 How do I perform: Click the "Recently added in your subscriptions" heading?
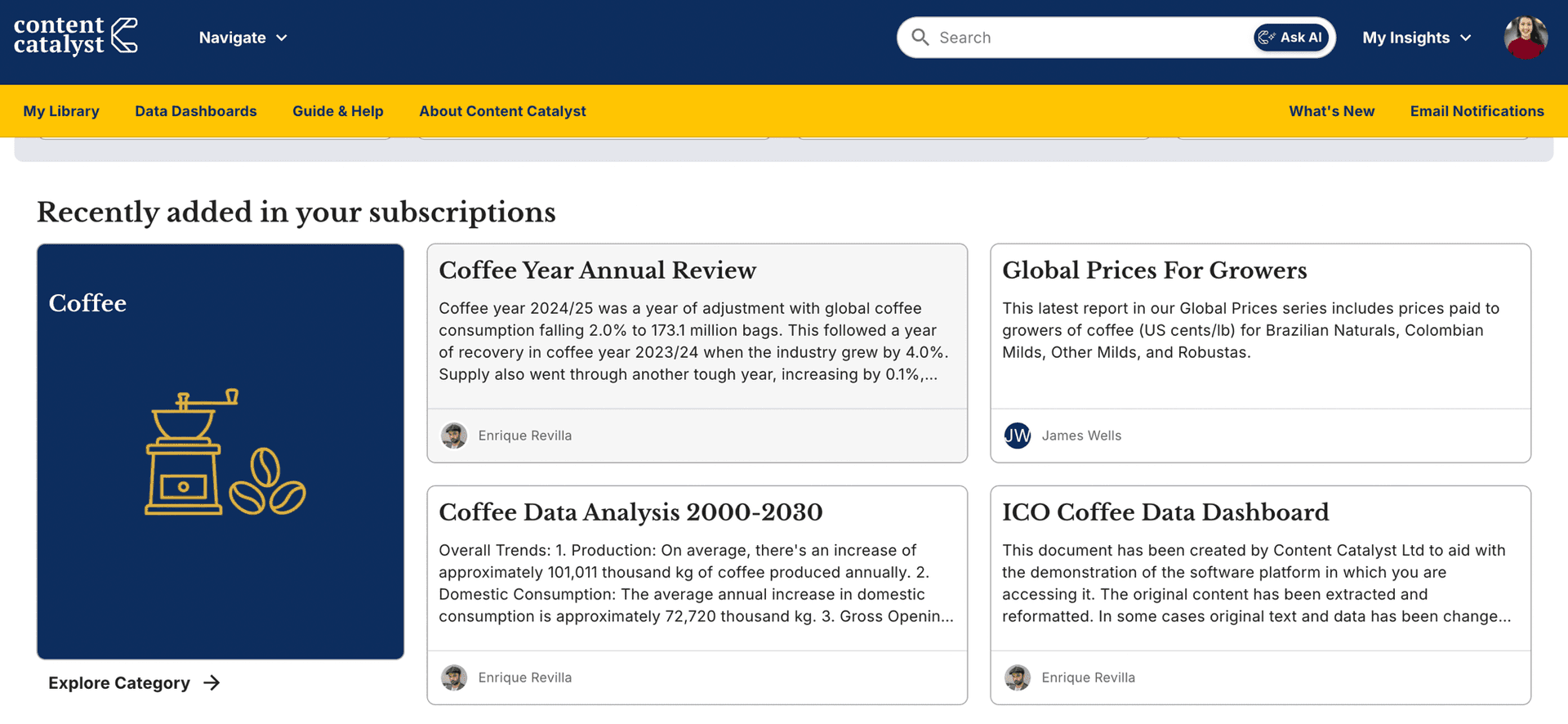pyautogui.click(x=296, y=212)
